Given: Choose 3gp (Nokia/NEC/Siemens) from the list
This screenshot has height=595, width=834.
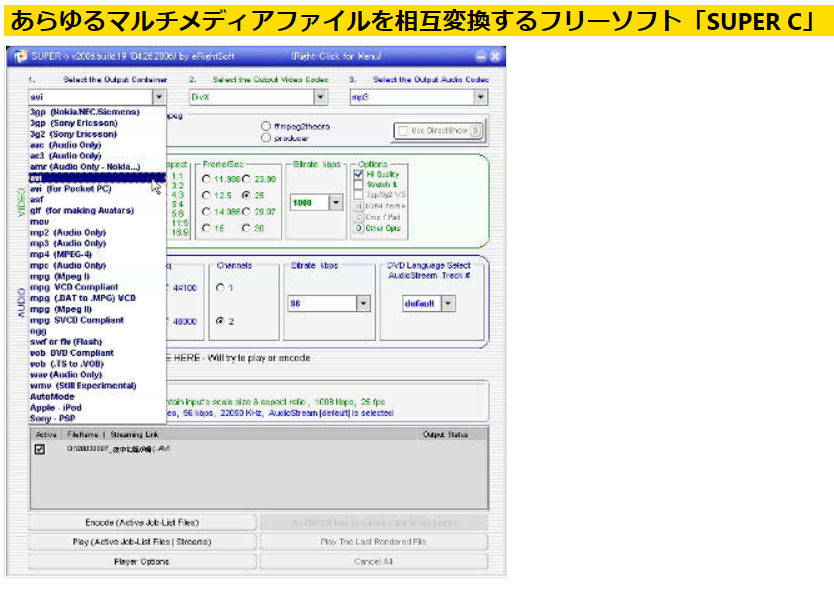Looking at the screenshot, I should (85, 112).
